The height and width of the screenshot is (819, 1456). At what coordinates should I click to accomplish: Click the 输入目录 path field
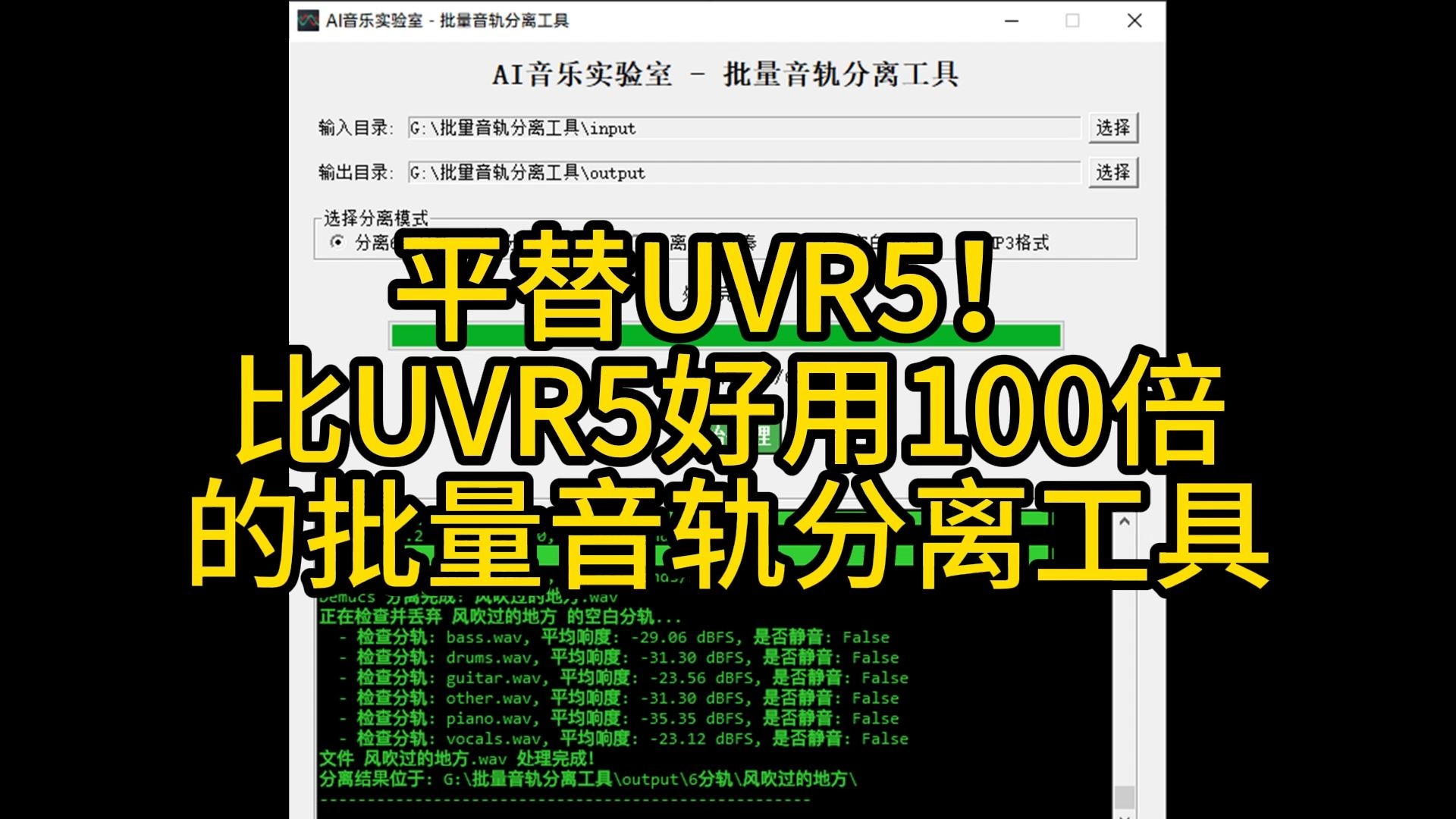[744, 127]
